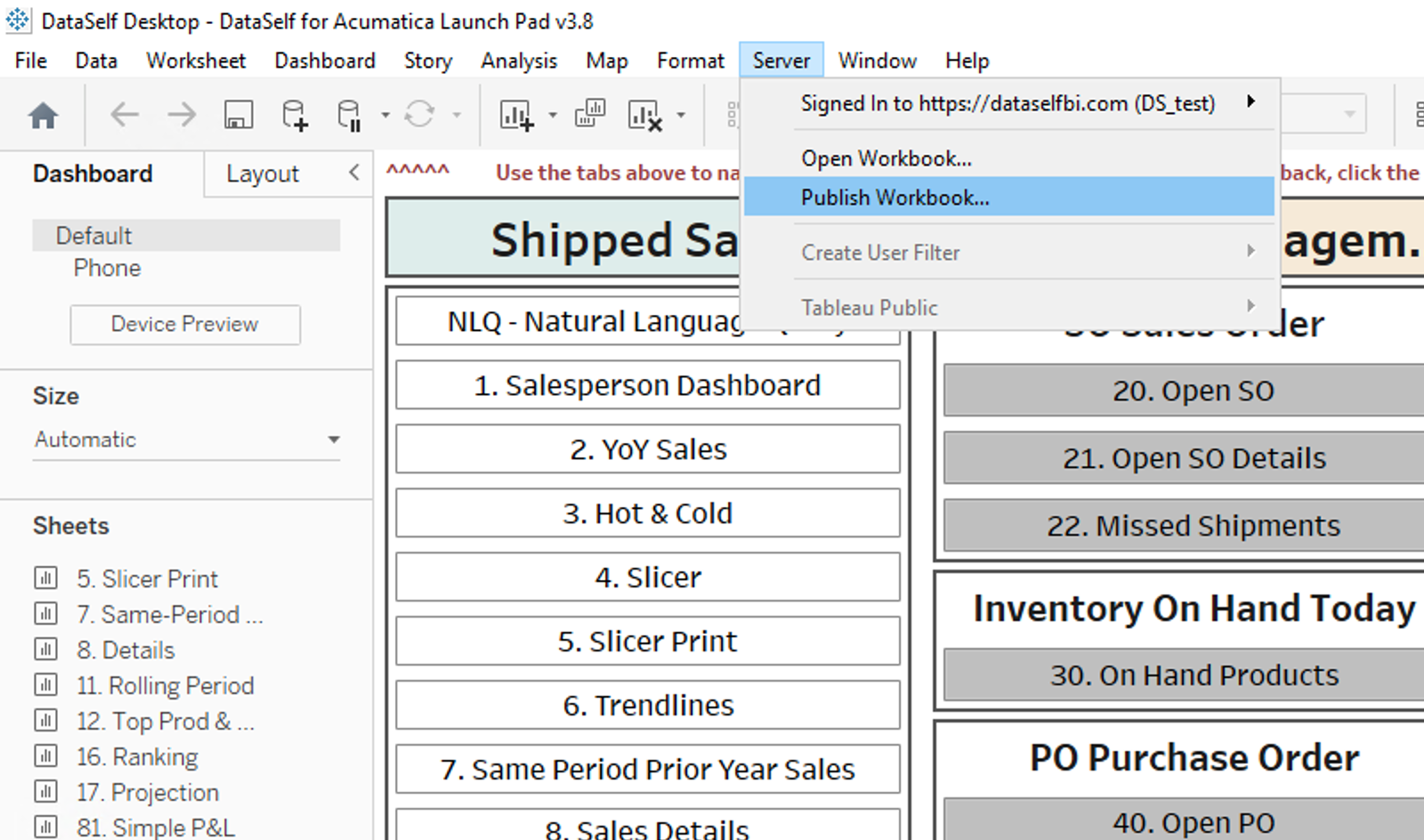
Task: Open dropdown arrow beside New Worksheet icon
Action: coord(553,115)
